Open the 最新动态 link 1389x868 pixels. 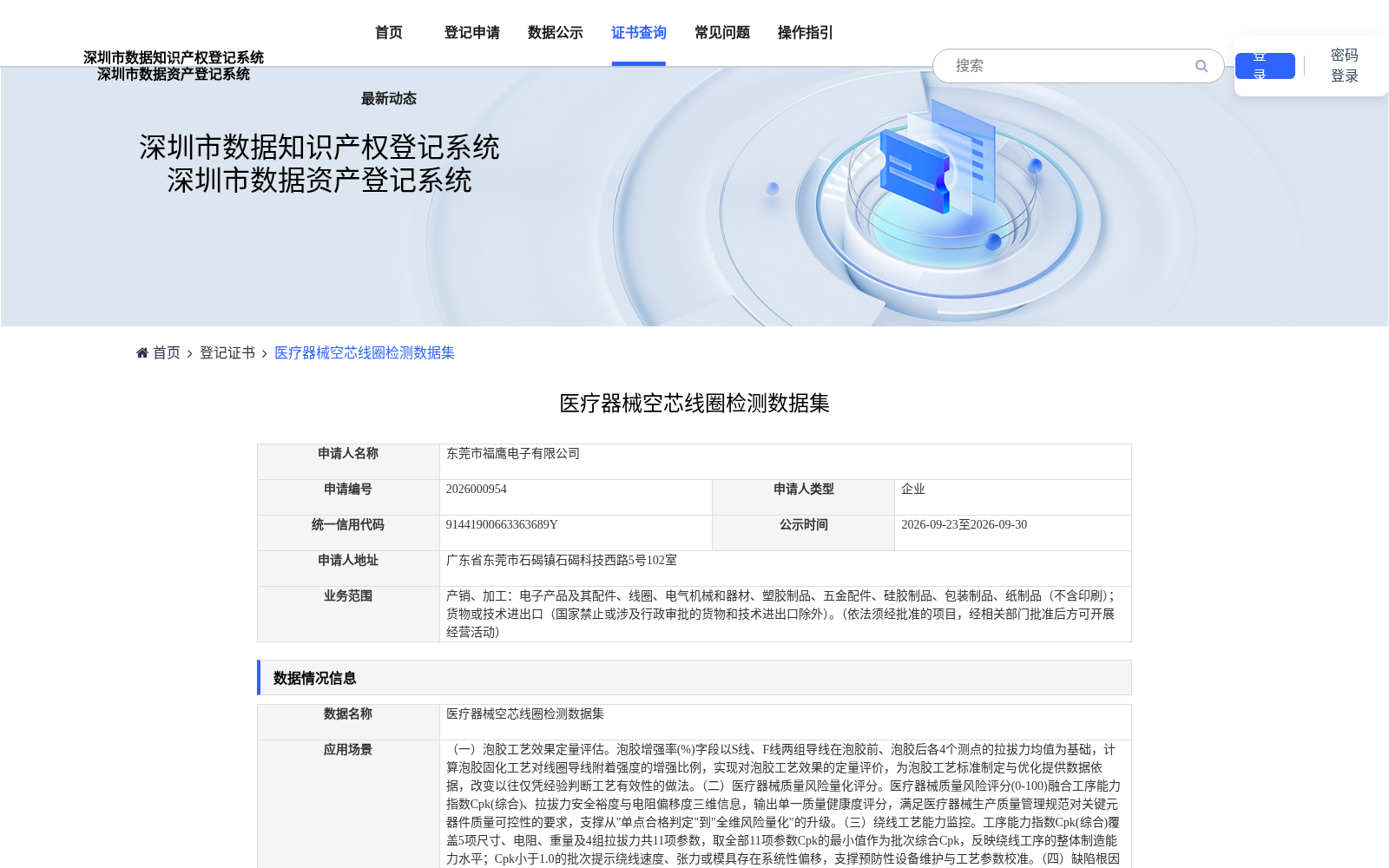[x=389, y=99]
